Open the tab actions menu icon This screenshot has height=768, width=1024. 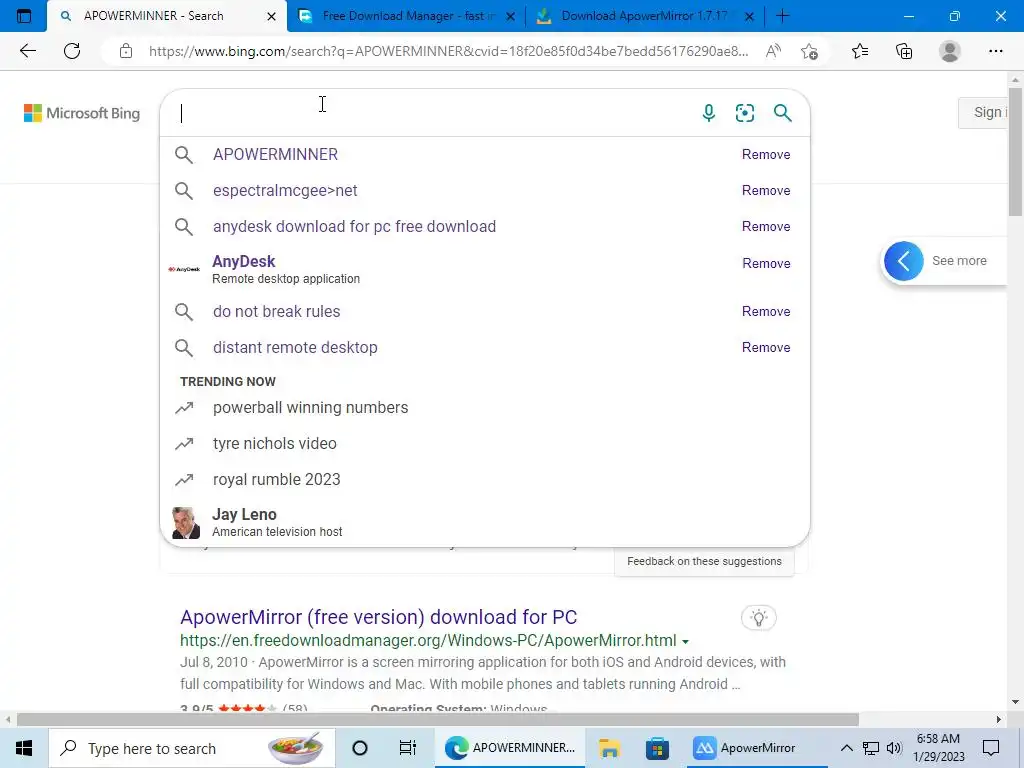point(24,16)
